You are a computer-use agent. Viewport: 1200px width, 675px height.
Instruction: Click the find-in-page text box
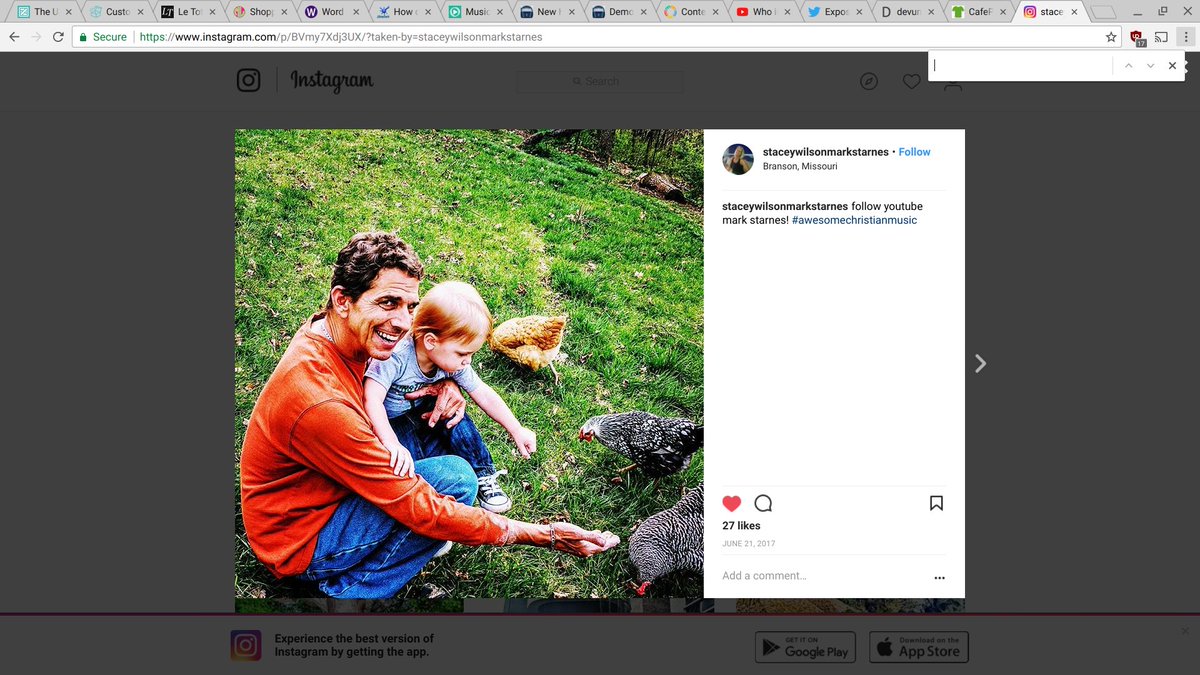pyautogui.click(x=1020, y=66)
